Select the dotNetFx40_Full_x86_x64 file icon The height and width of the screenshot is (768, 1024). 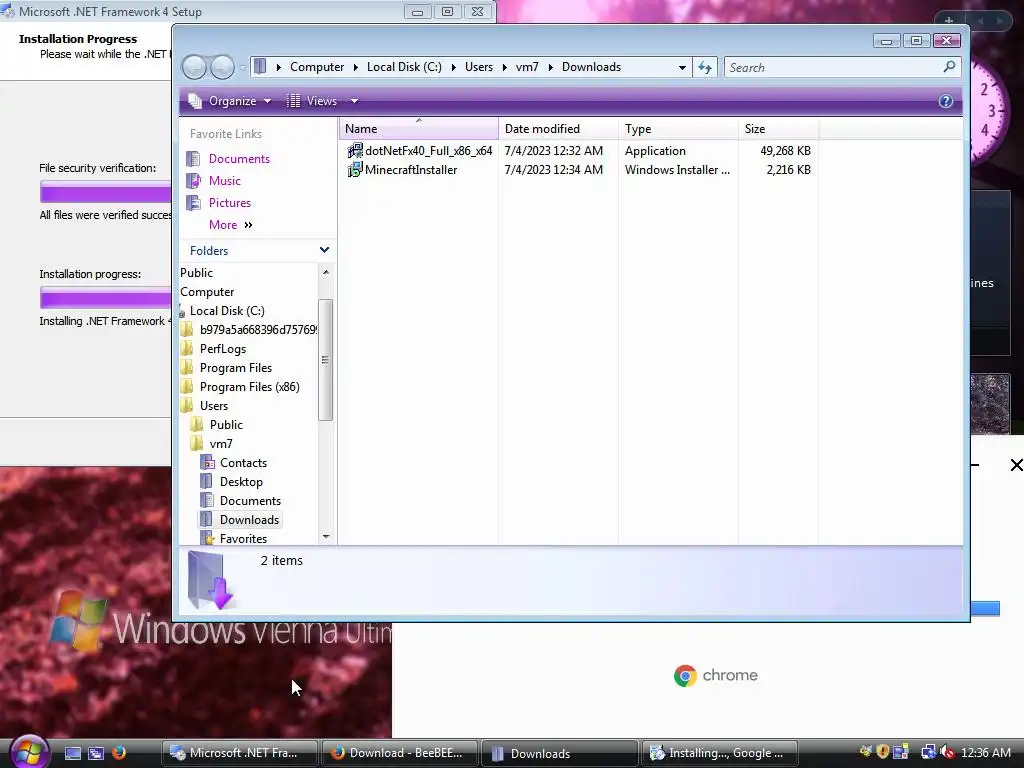355,151
